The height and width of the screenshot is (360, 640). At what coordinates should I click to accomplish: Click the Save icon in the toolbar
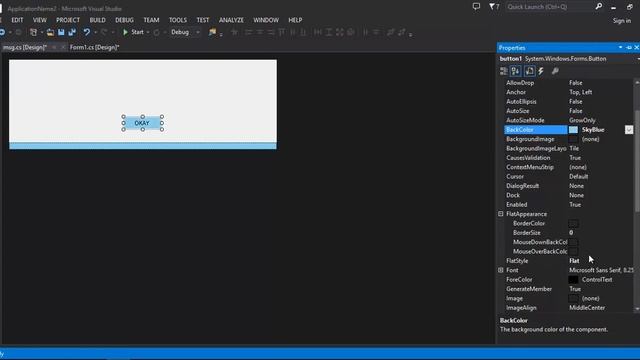coord(61,32)
